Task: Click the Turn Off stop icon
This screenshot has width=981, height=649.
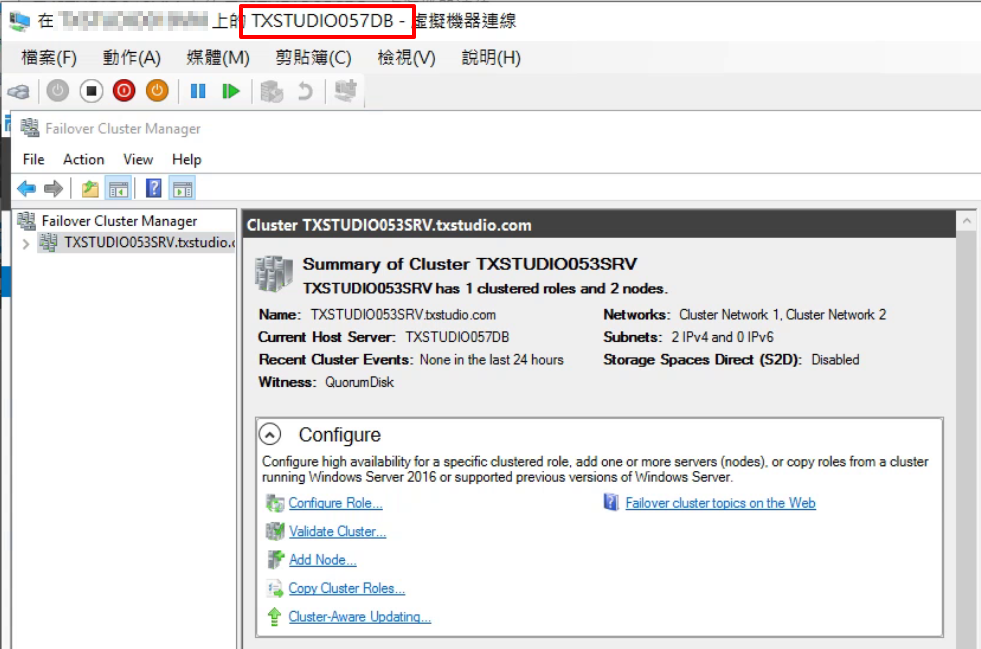Action: (x=91, y=91)
